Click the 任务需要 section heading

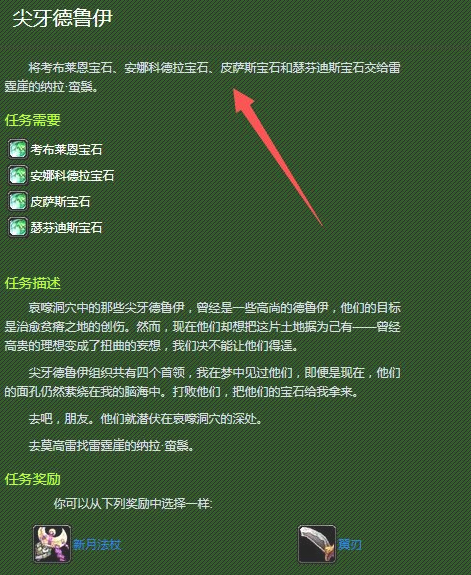coord(33,120)
